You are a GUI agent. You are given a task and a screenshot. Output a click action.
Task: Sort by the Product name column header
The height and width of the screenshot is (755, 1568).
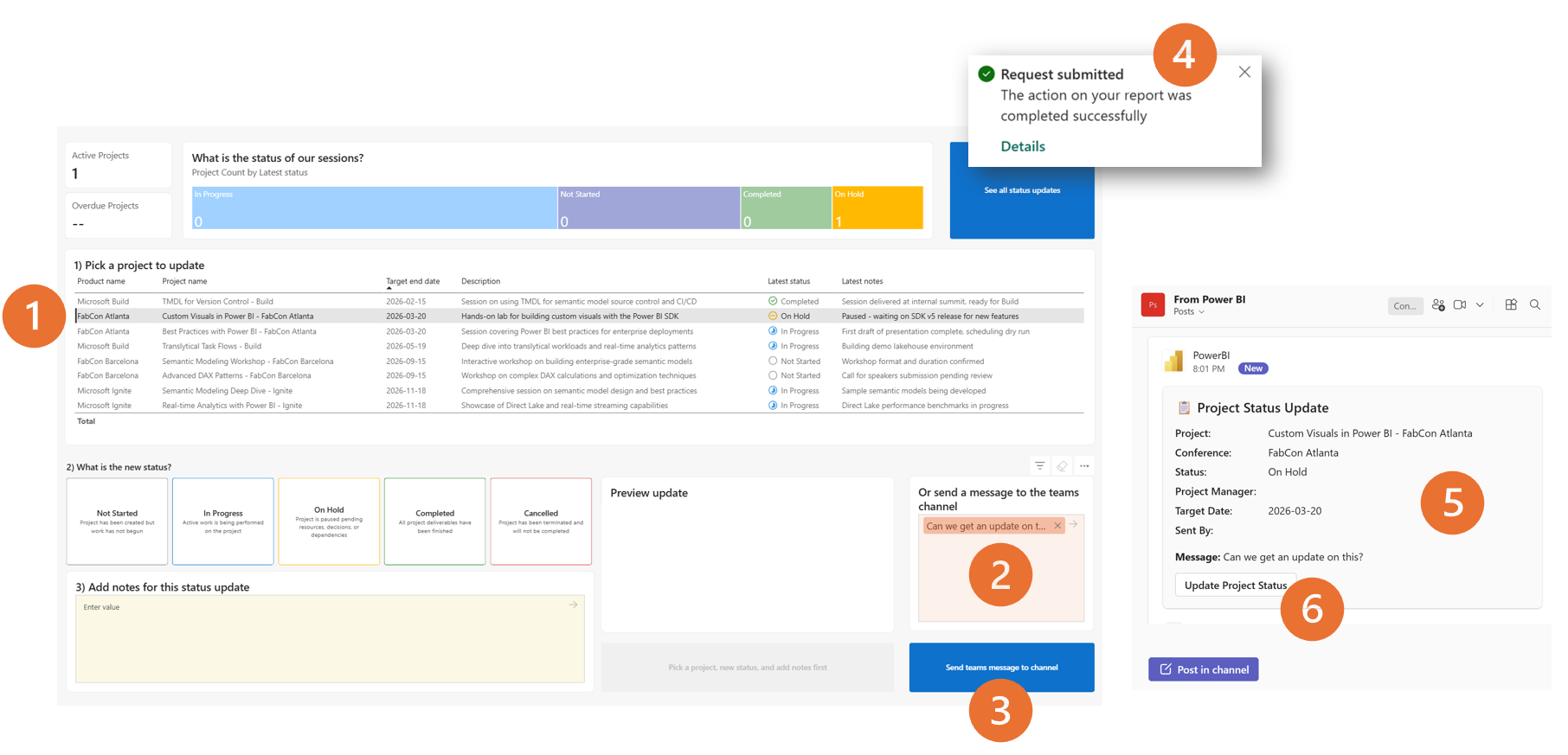[101, 281]
